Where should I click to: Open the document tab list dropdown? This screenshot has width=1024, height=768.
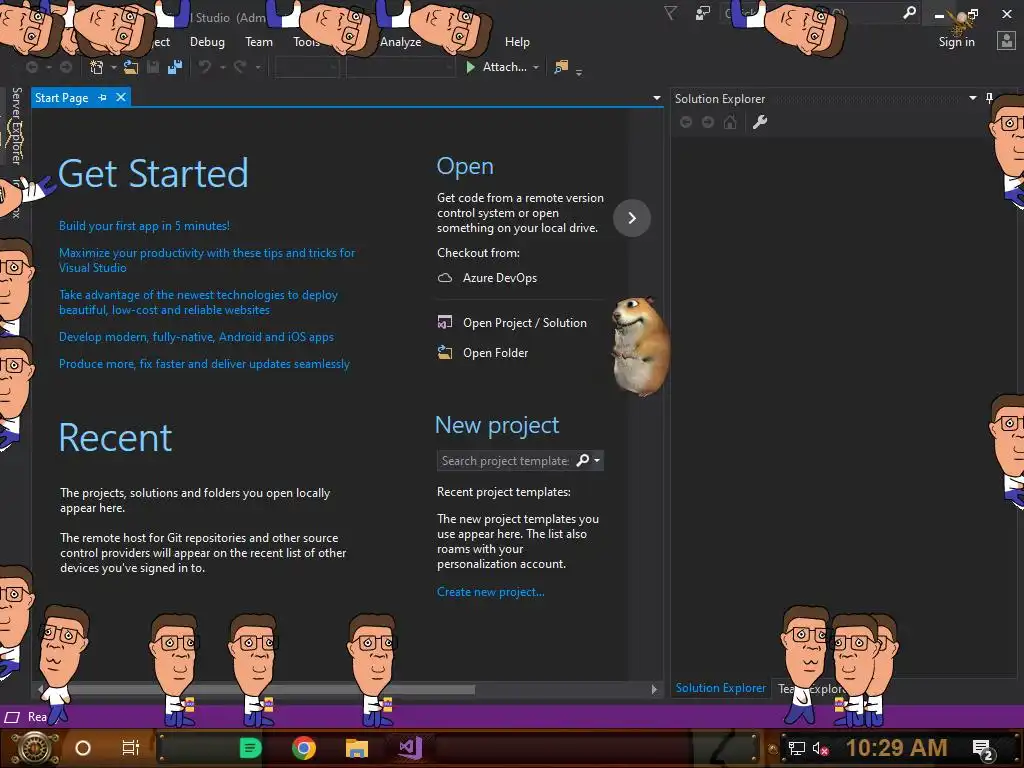click(656, 98)
